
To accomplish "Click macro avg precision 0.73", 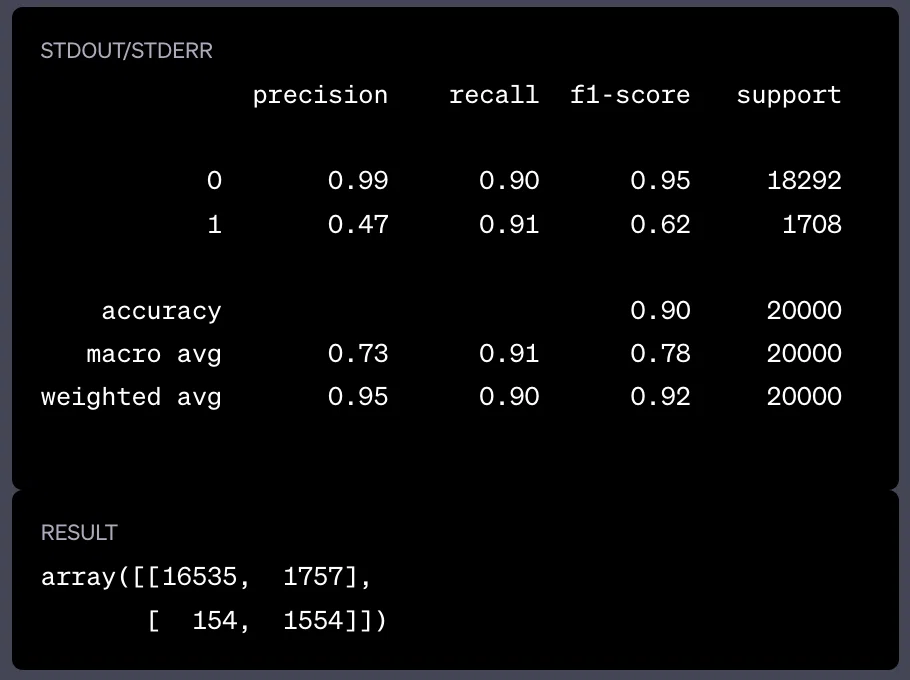I will tap(358, 353).
